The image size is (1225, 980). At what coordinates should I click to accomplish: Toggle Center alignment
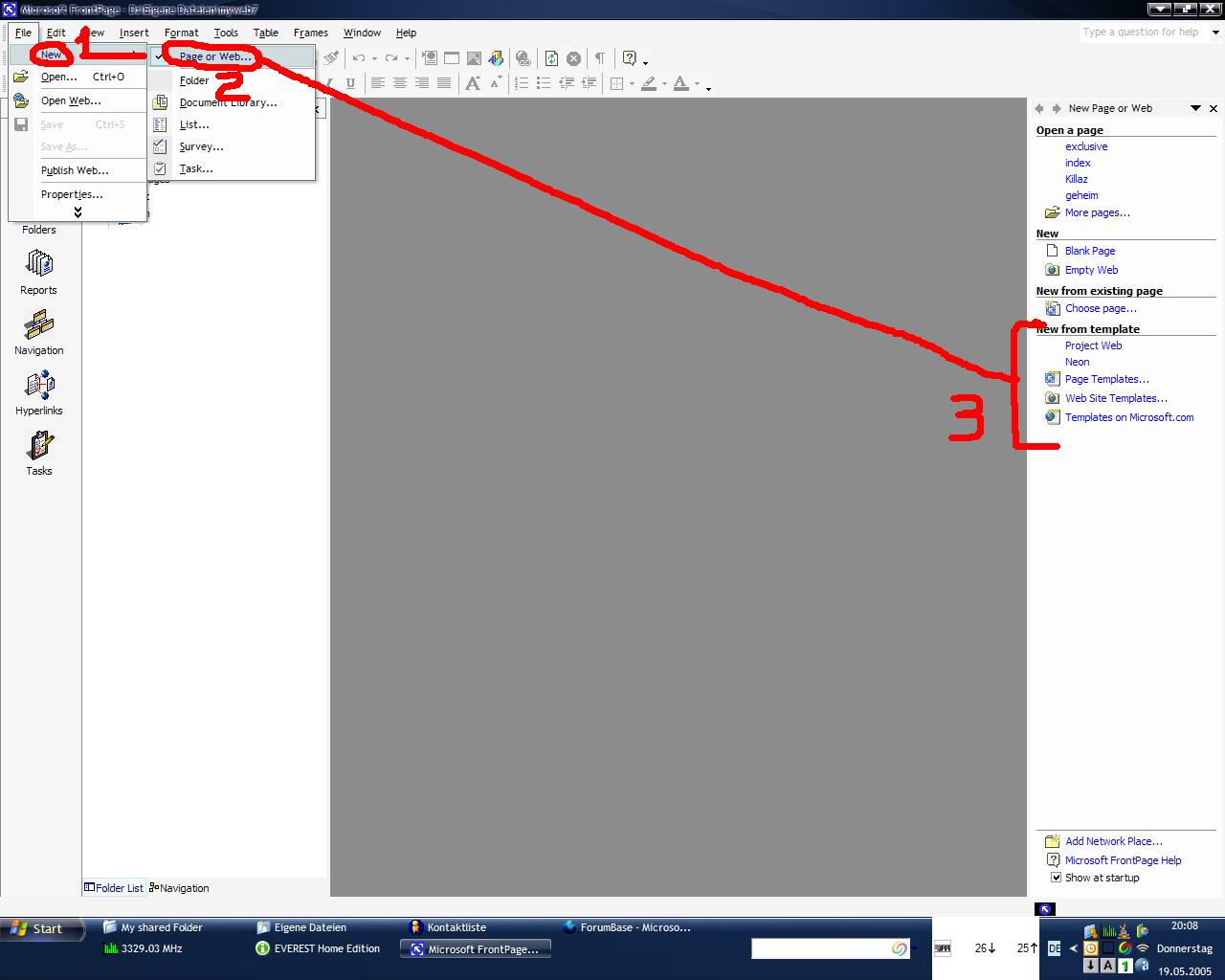[400, 83]
